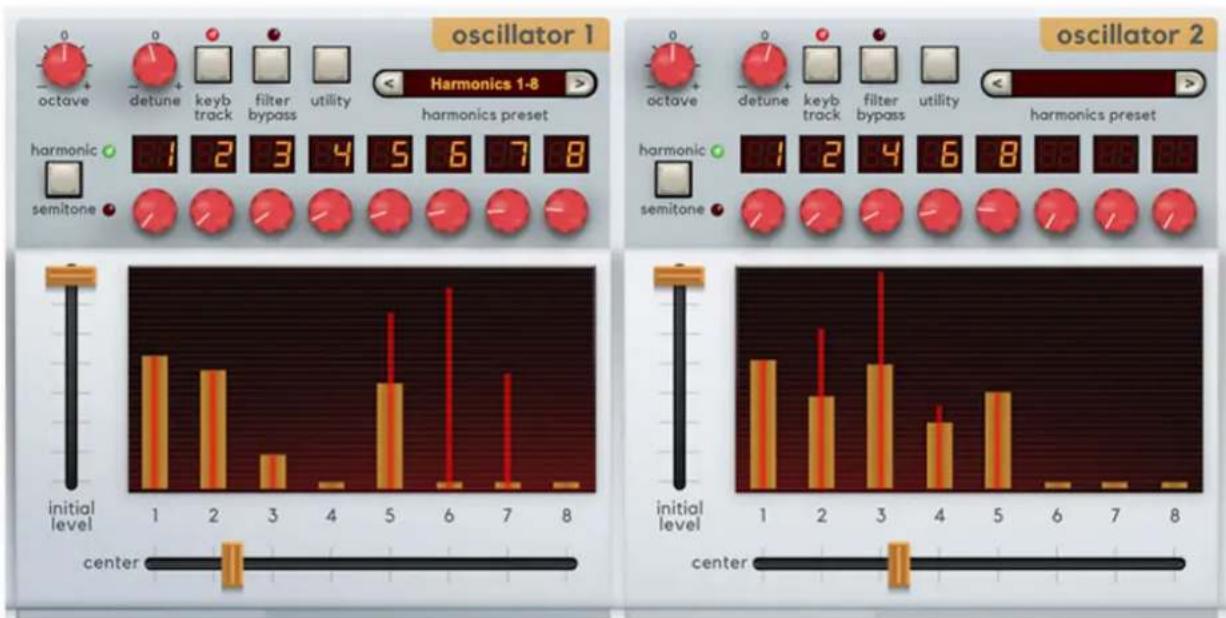Select previous harmonics preset in oscillator 2

997,83
